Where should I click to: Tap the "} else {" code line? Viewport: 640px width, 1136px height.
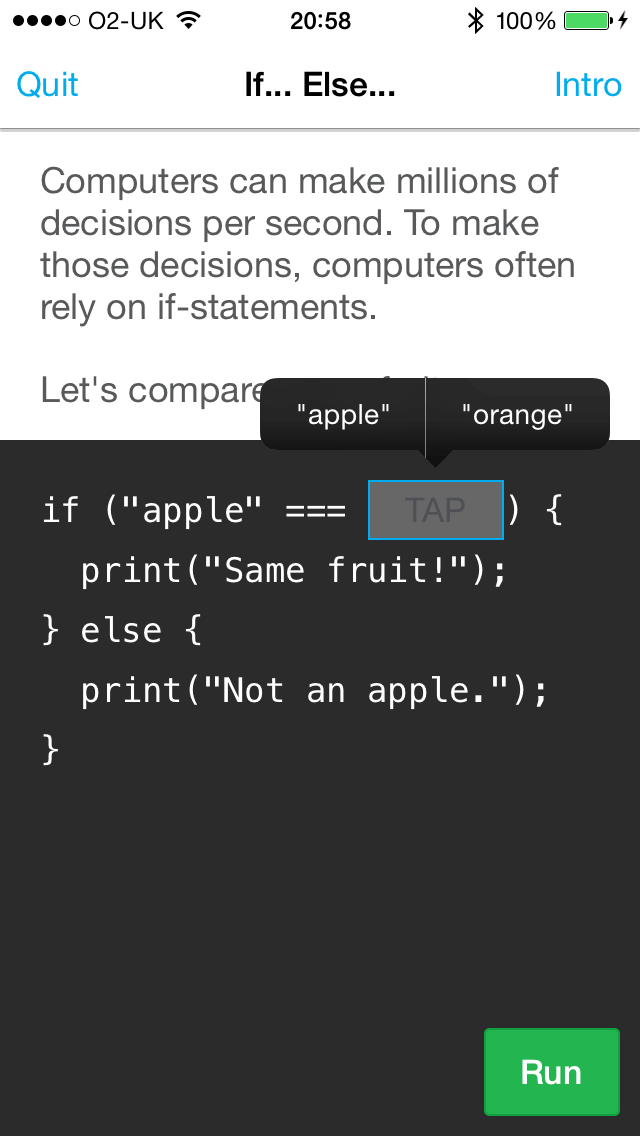pyautogui.click(x=122, y=631)
